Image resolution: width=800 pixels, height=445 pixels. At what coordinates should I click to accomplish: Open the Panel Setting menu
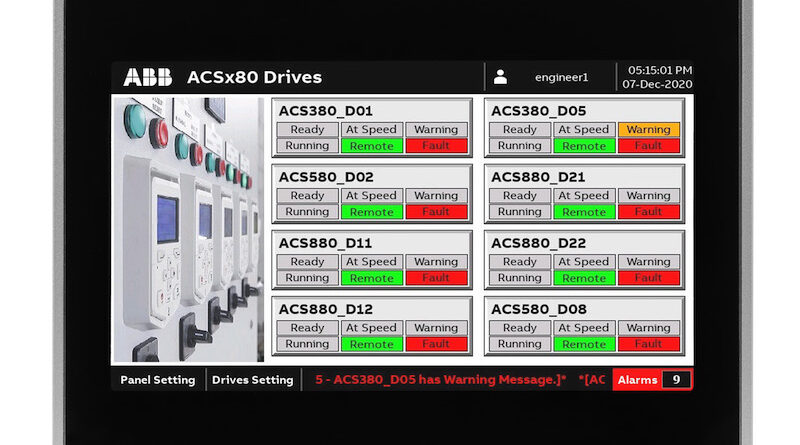[x=158, y=380]
